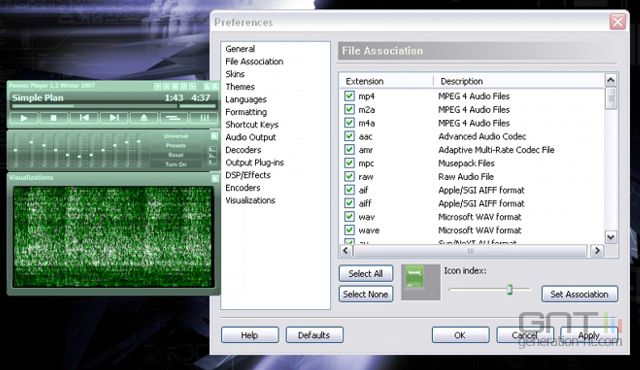Open DSP/Effects settings
This screenshot has height=370, width=640.
point(248,175)
